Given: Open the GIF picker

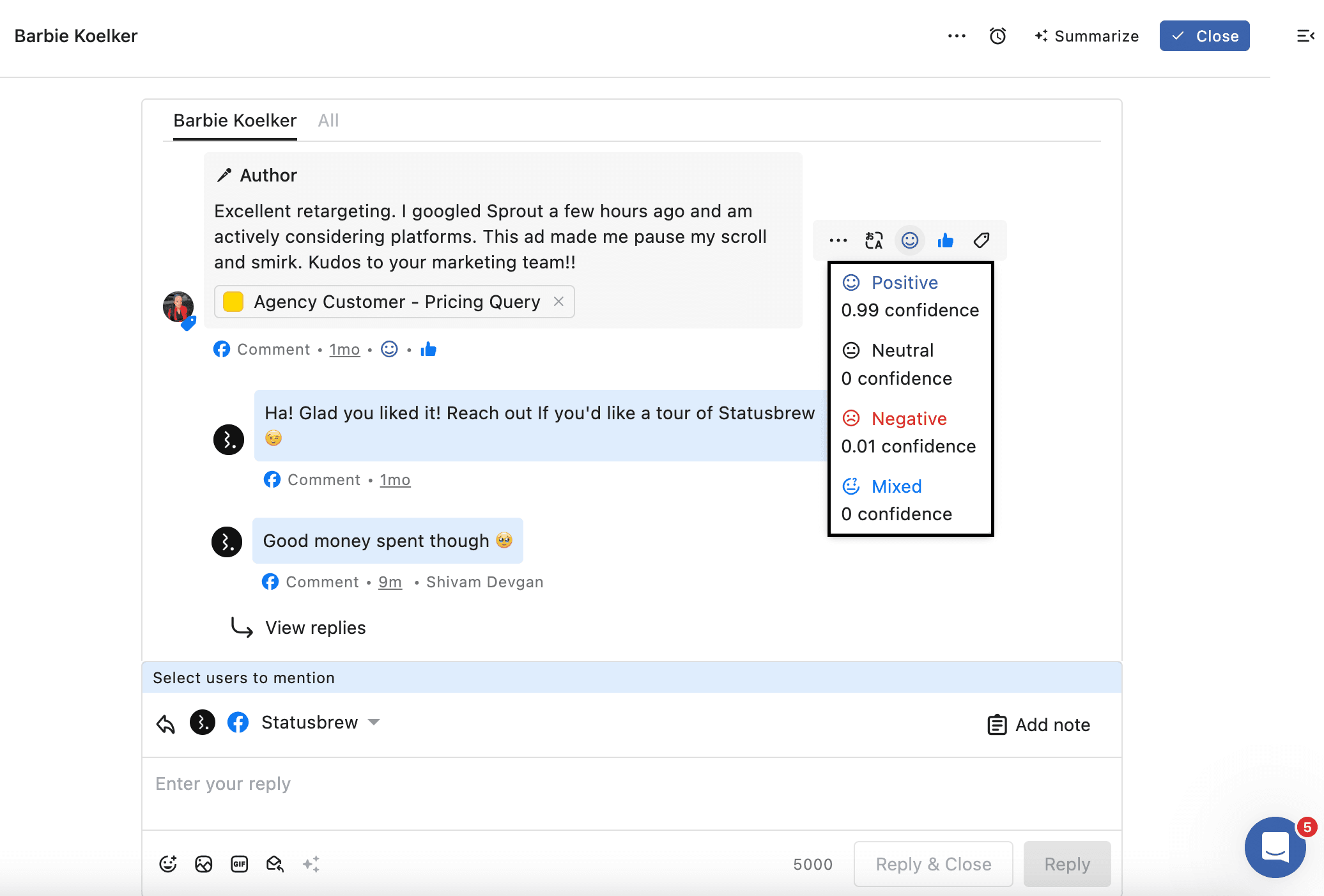Looking at the screenshot, I should pyautogui.click(x=240, y=864).
